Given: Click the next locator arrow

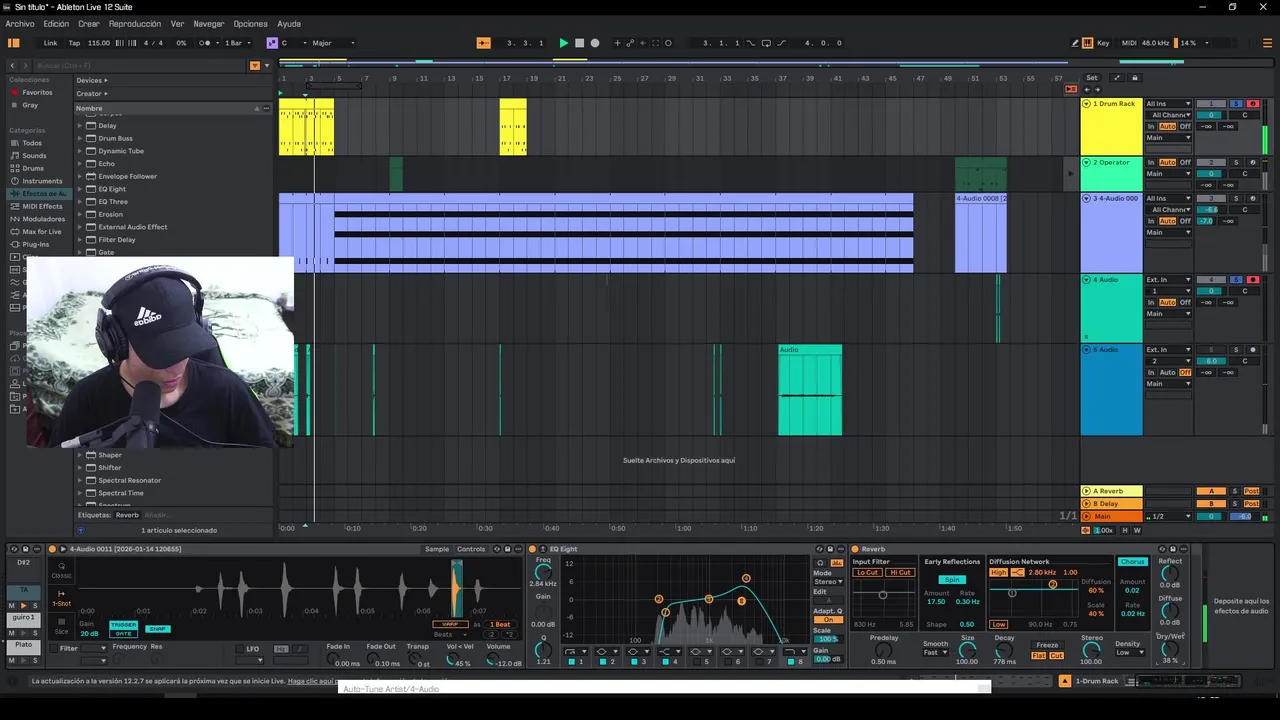Looking at the screenshot, I should click(1098, 89).
